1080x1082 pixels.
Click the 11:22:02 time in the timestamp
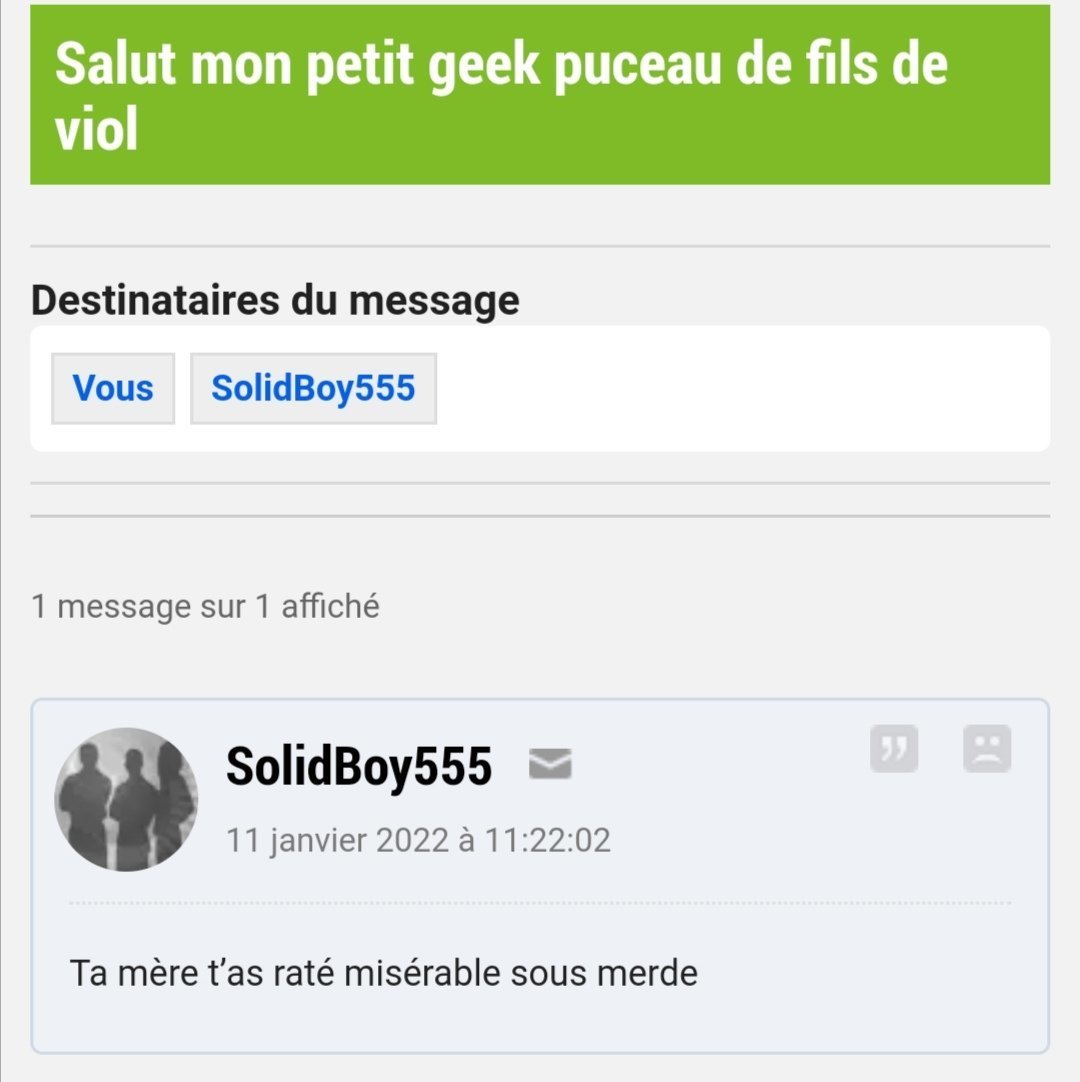[548, 840]
